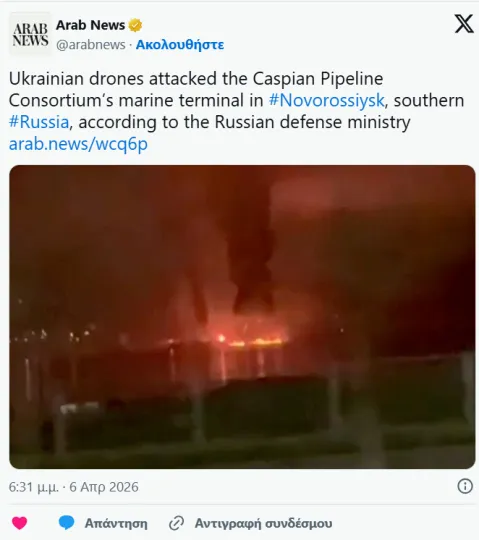Viewport: 479px width, 540px height.
Task: Open the X logo link
Action: click(x=464, y=24)
